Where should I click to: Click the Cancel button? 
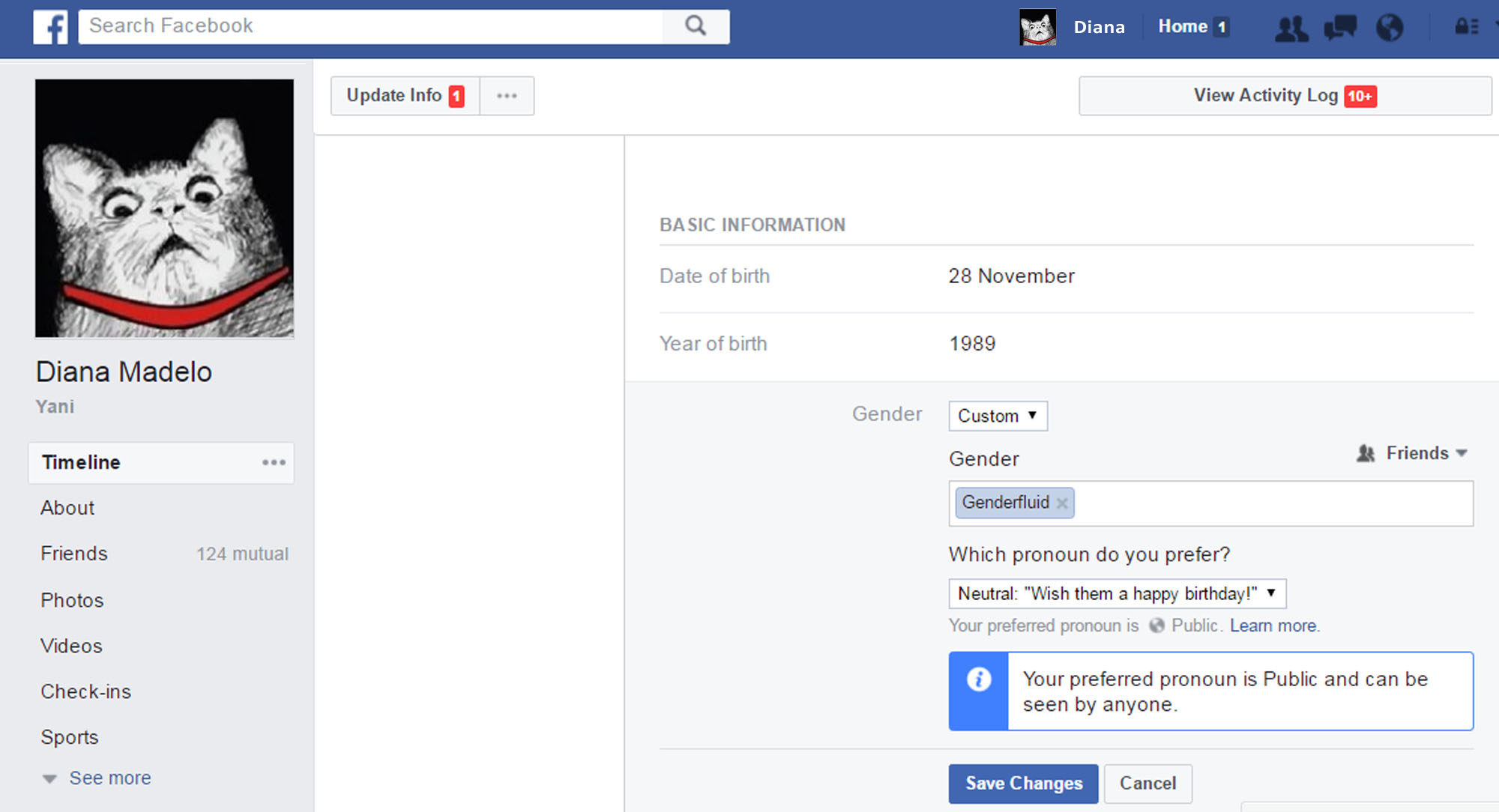coord(1147,784)
